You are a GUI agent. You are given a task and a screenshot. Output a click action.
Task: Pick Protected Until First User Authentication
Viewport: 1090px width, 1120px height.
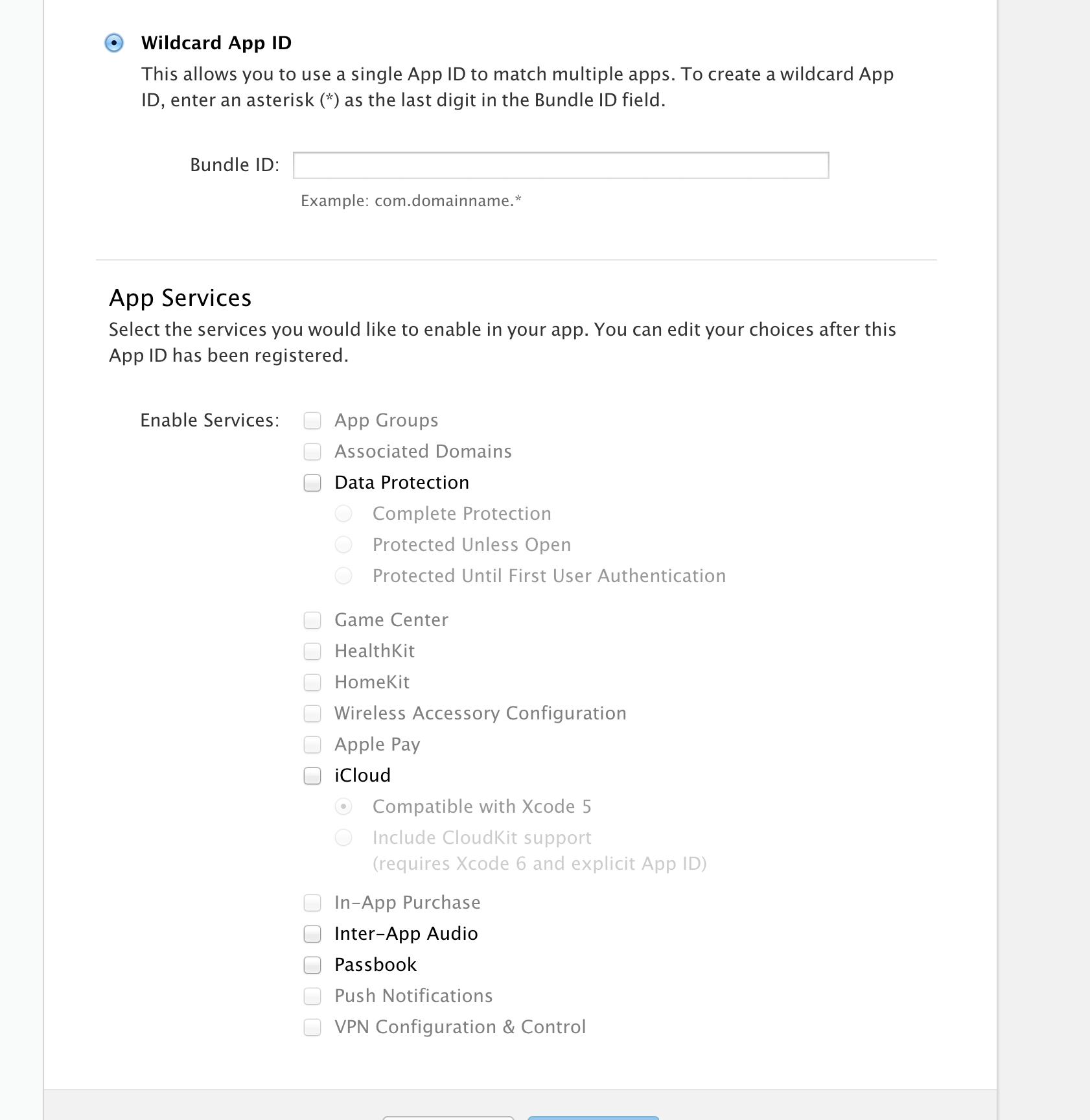343,576
